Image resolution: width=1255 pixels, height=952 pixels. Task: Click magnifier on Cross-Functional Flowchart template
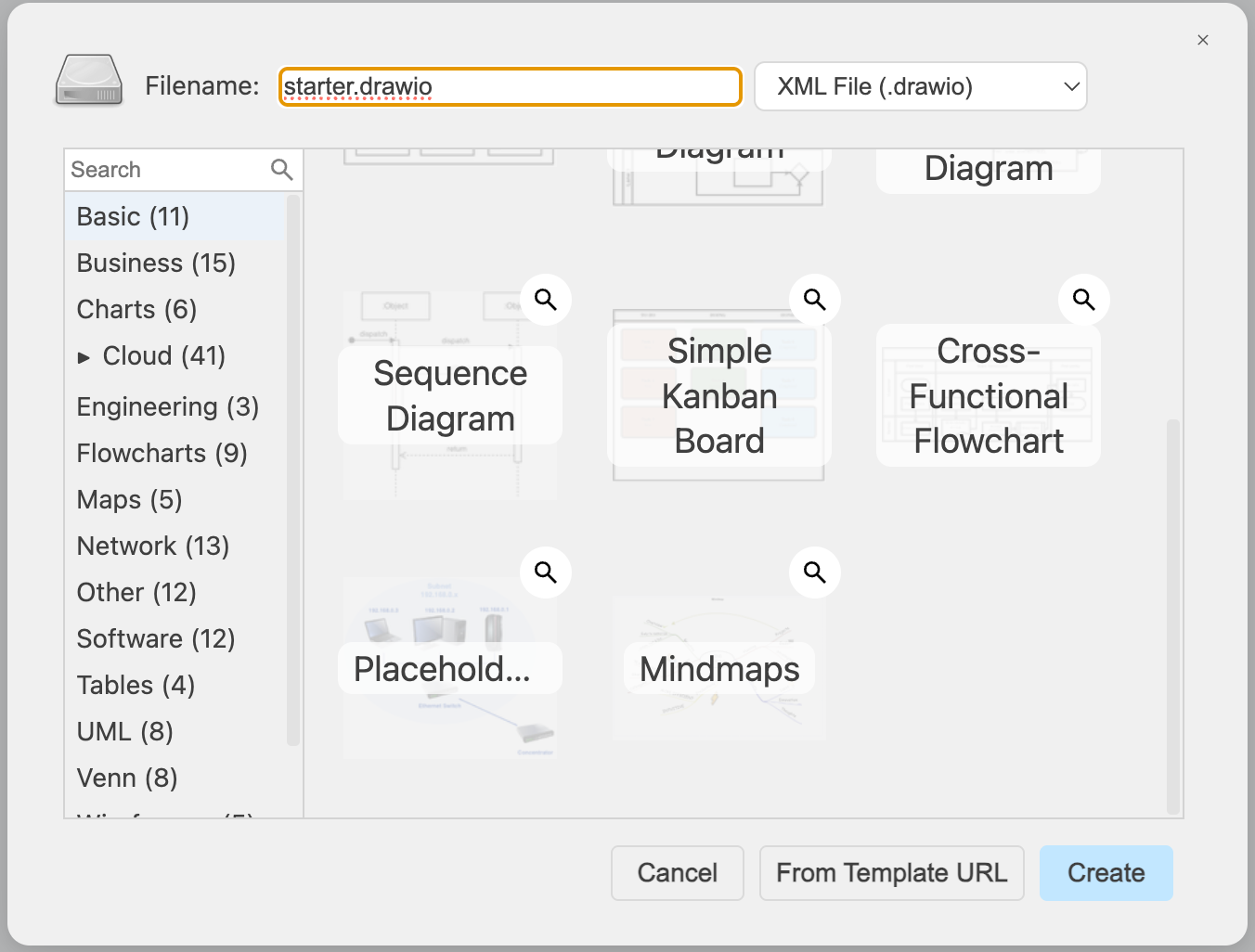1083,300
